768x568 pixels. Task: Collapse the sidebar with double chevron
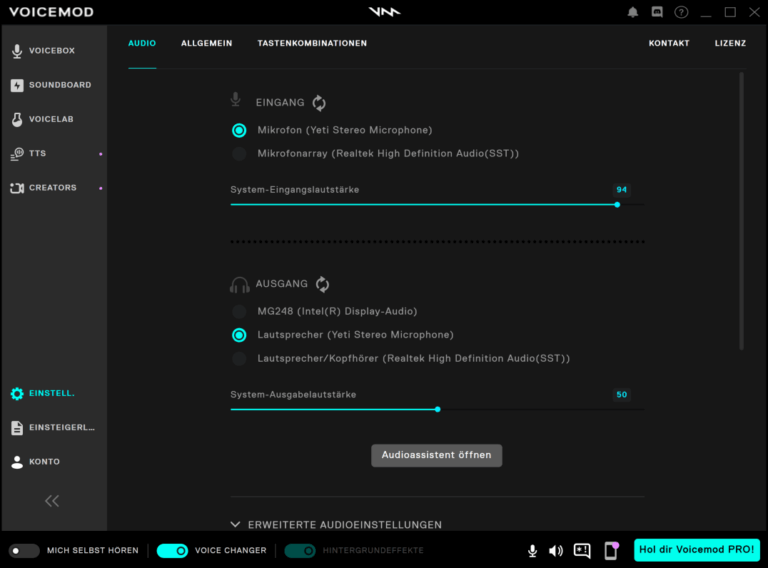click(x=52, y=501)
